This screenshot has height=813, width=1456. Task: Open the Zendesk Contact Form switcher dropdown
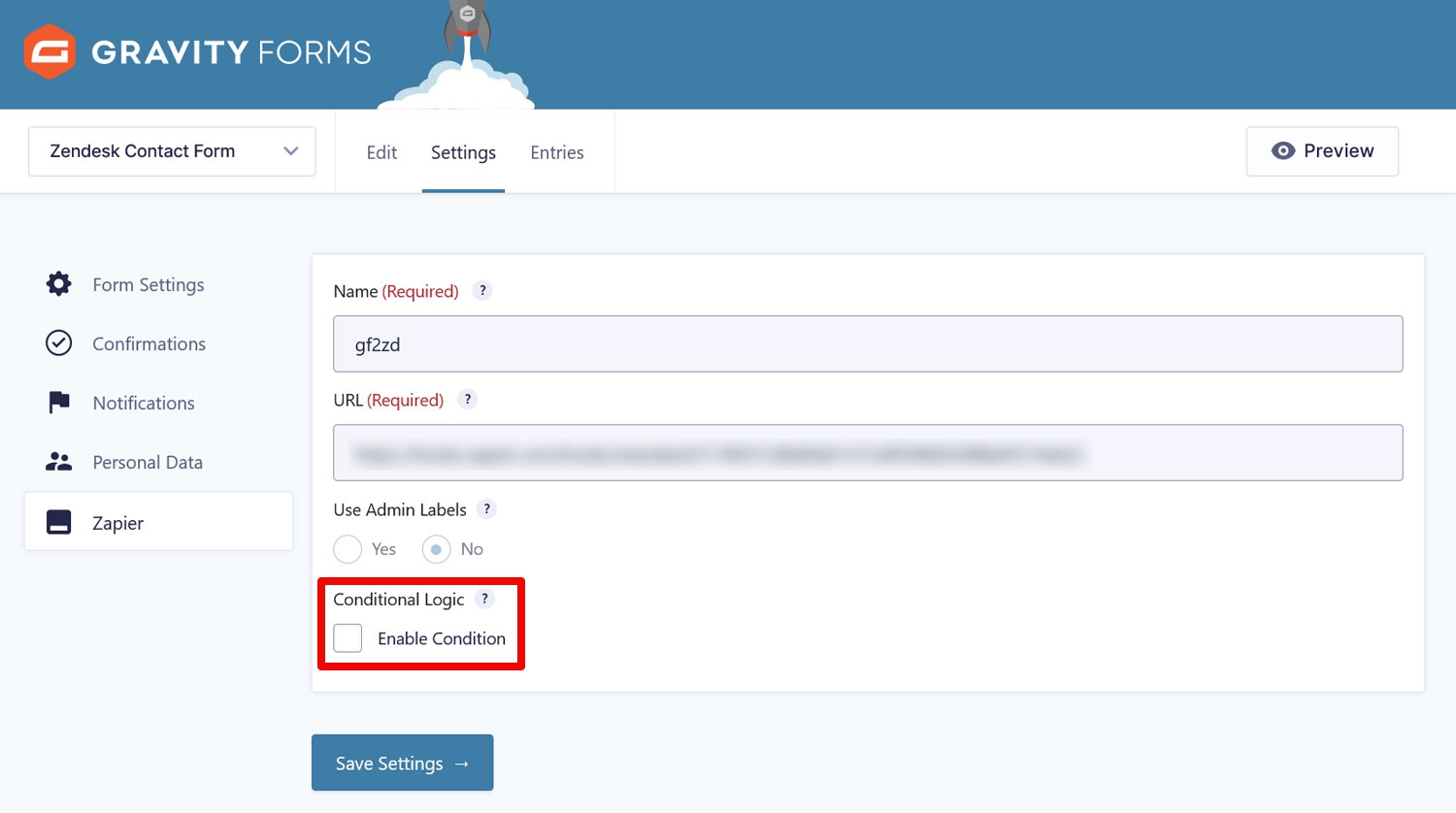172,151
